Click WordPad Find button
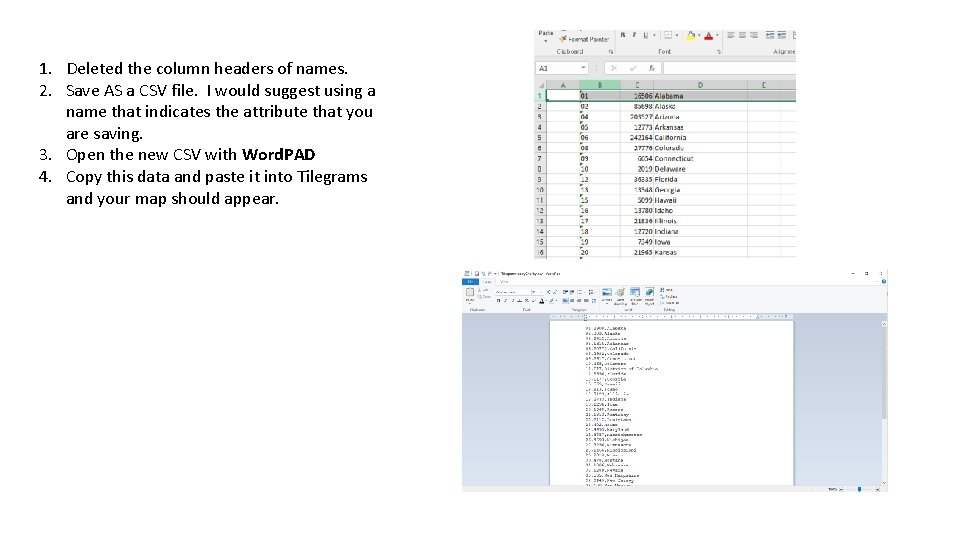 tap(666, 290)
